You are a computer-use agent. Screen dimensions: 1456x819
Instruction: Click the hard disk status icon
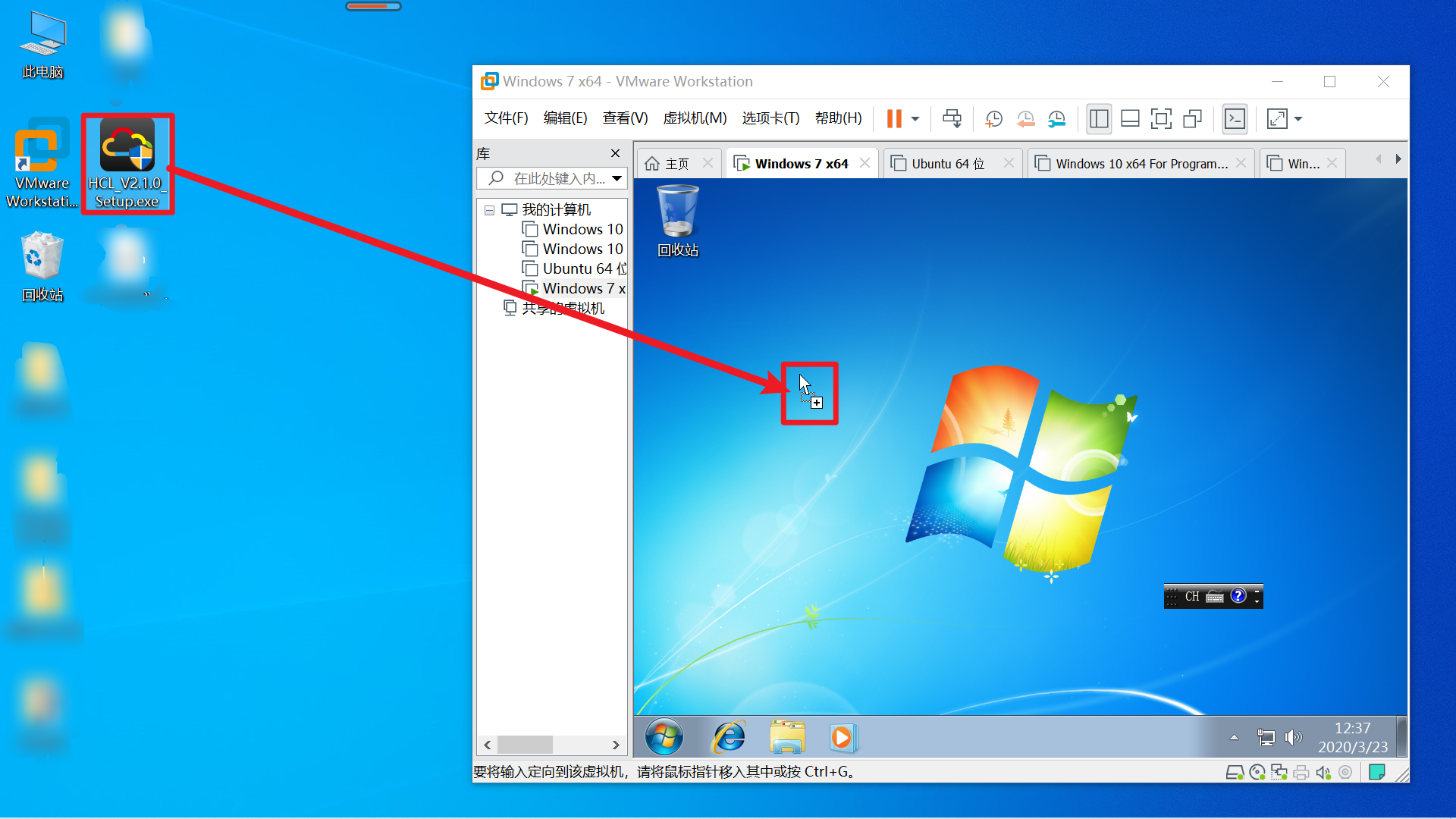[1235, 773]
